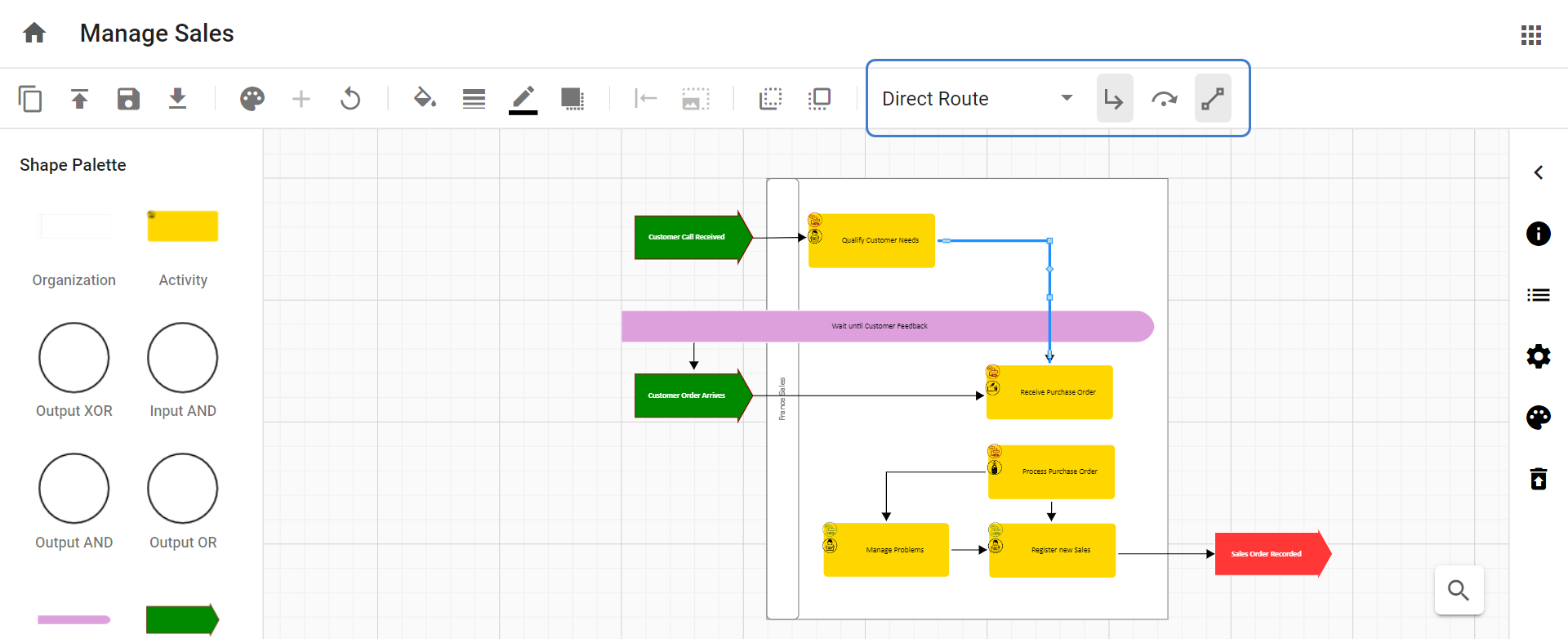Expand the right side panel chevron
This screenshot has width=1568, height=639.
coord(1538,172)
